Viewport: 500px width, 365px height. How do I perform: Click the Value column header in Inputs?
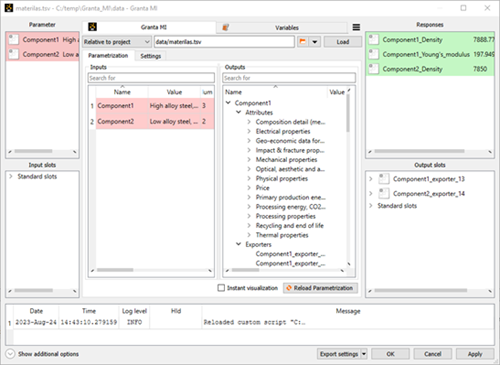click(x=174, y=92)
